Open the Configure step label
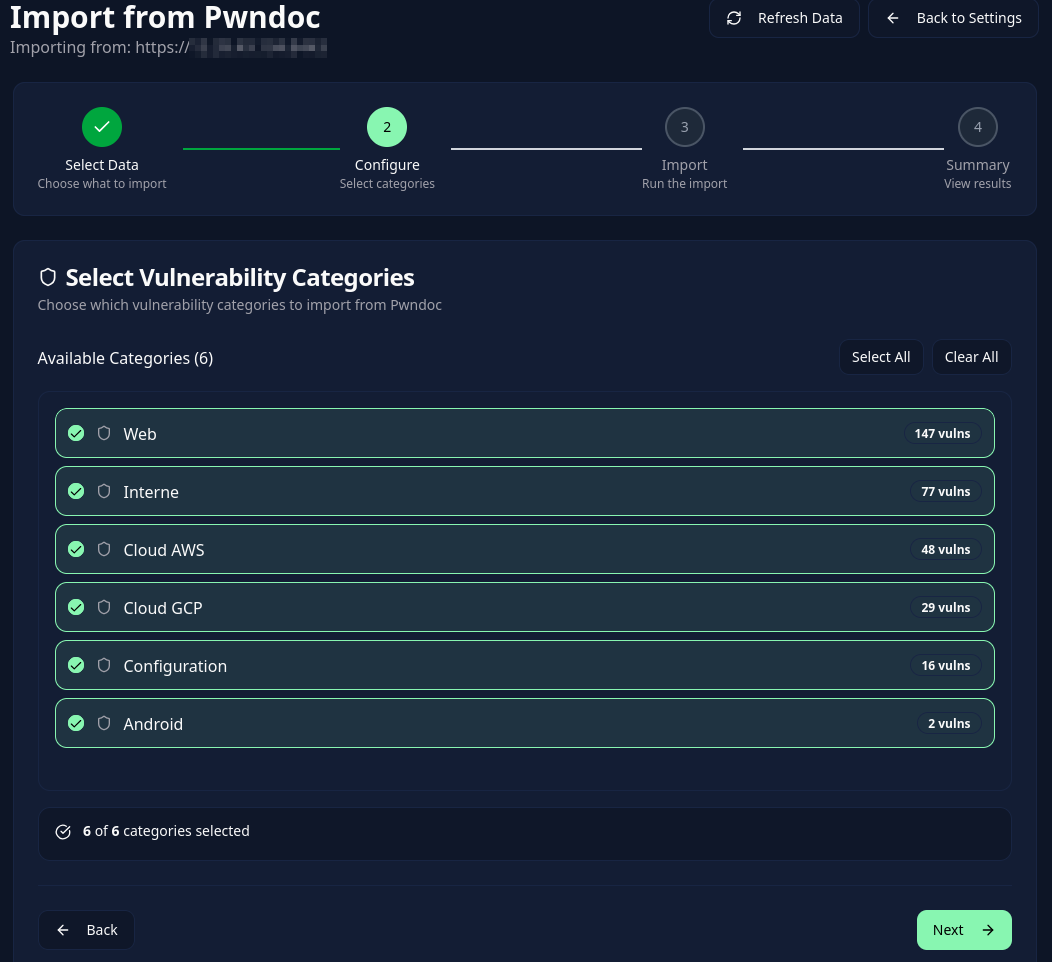Image resolution: width=1052 pixels, height=962 pixels. [x=387, y=165]
